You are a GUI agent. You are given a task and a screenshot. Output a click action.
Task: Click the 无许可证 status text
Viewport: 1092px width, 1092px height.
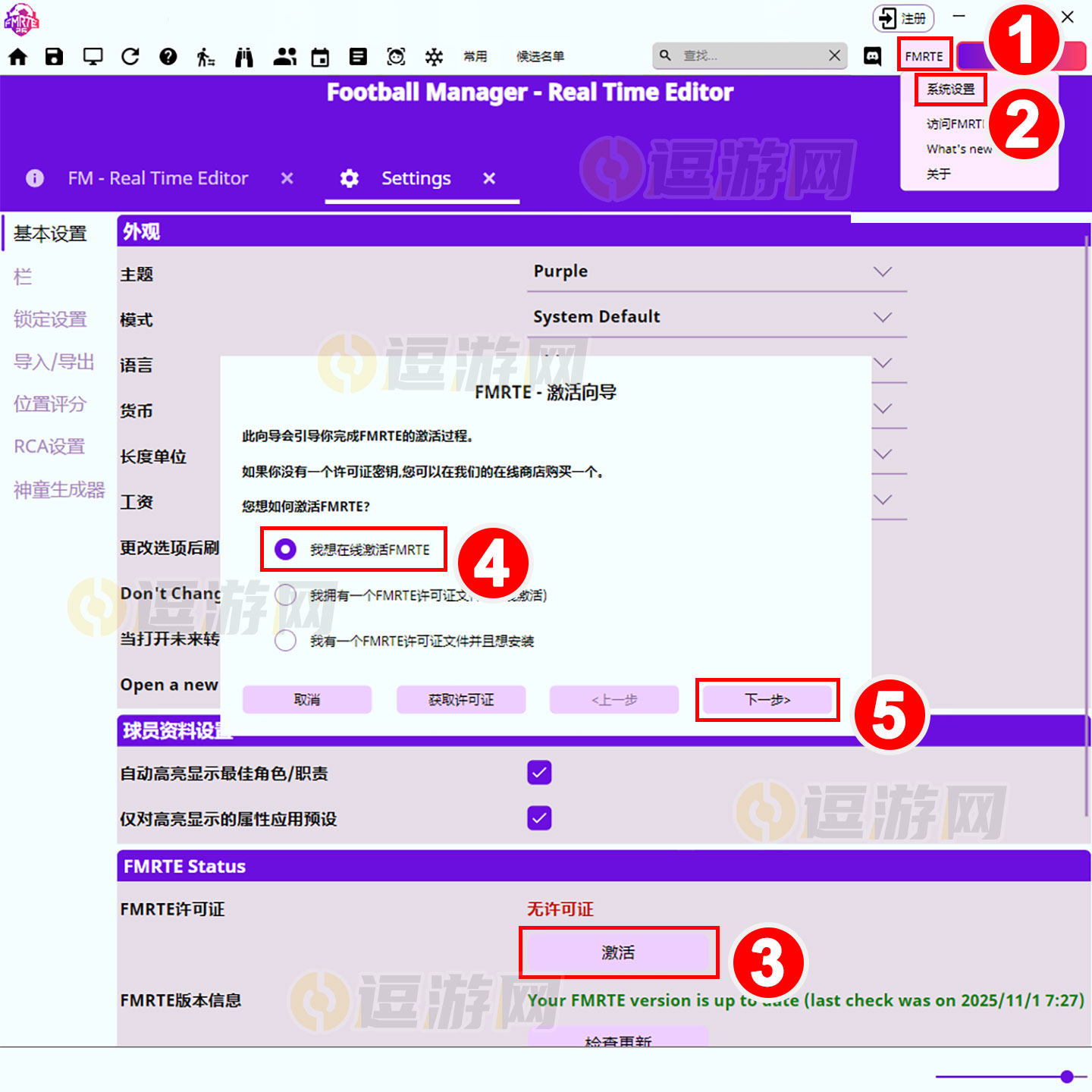pyautogui.click(x=560, y=908)
